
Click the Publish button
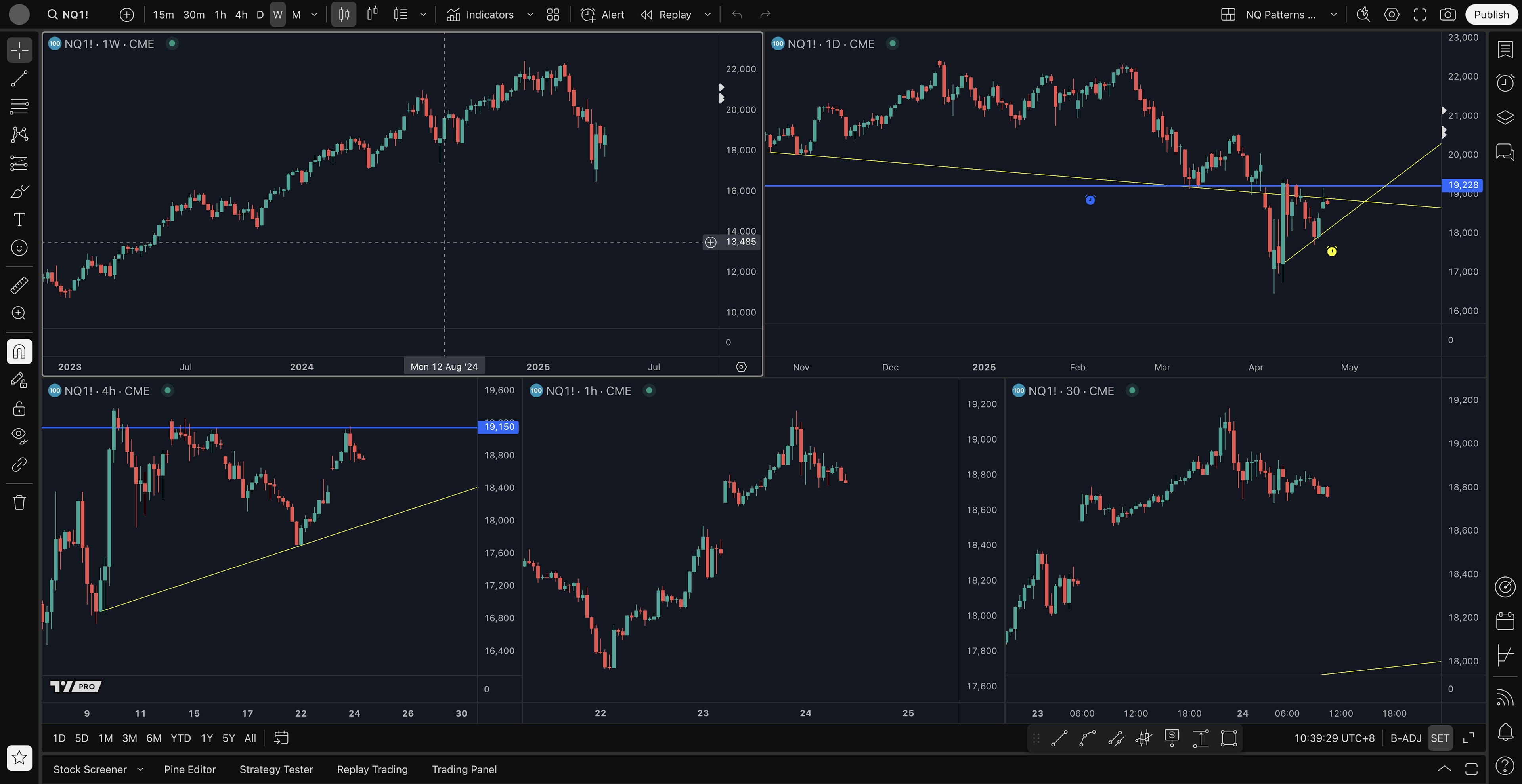(1491, 15)
